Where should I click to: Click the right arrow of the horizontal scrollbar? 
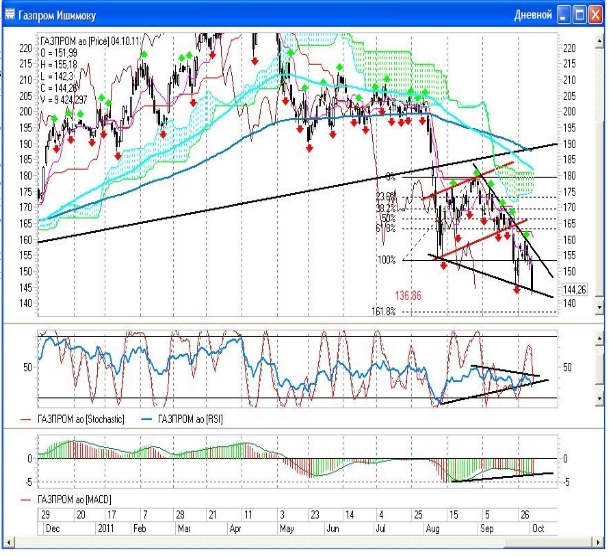[599, 542]
